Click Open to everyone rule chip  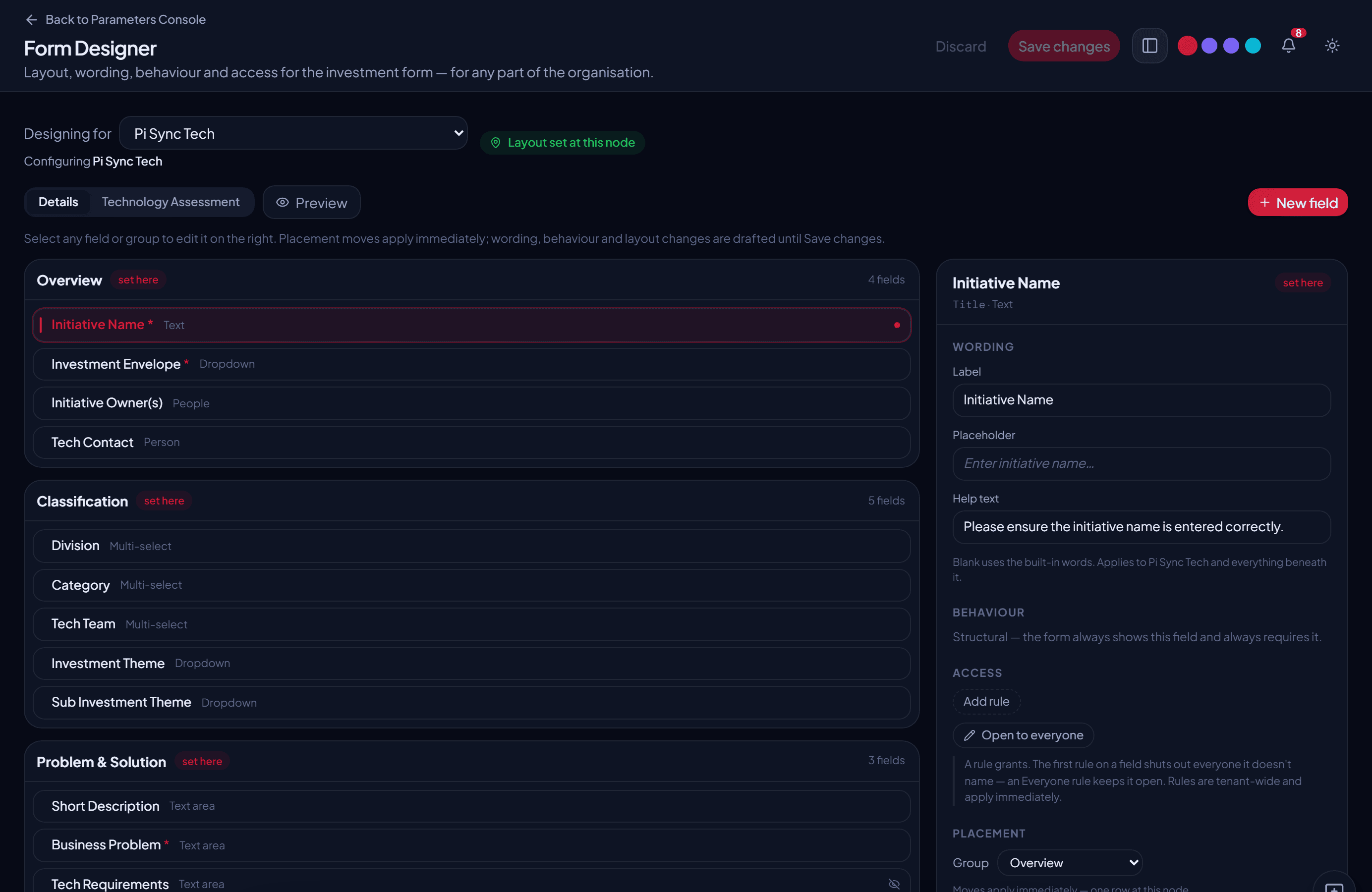coord(1023,735)
